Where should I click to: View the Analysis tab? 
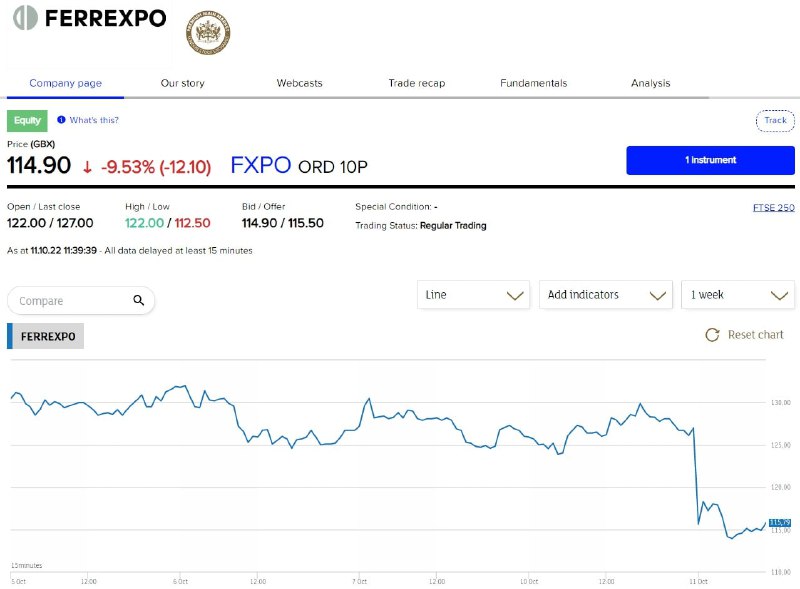pos(651,83)
